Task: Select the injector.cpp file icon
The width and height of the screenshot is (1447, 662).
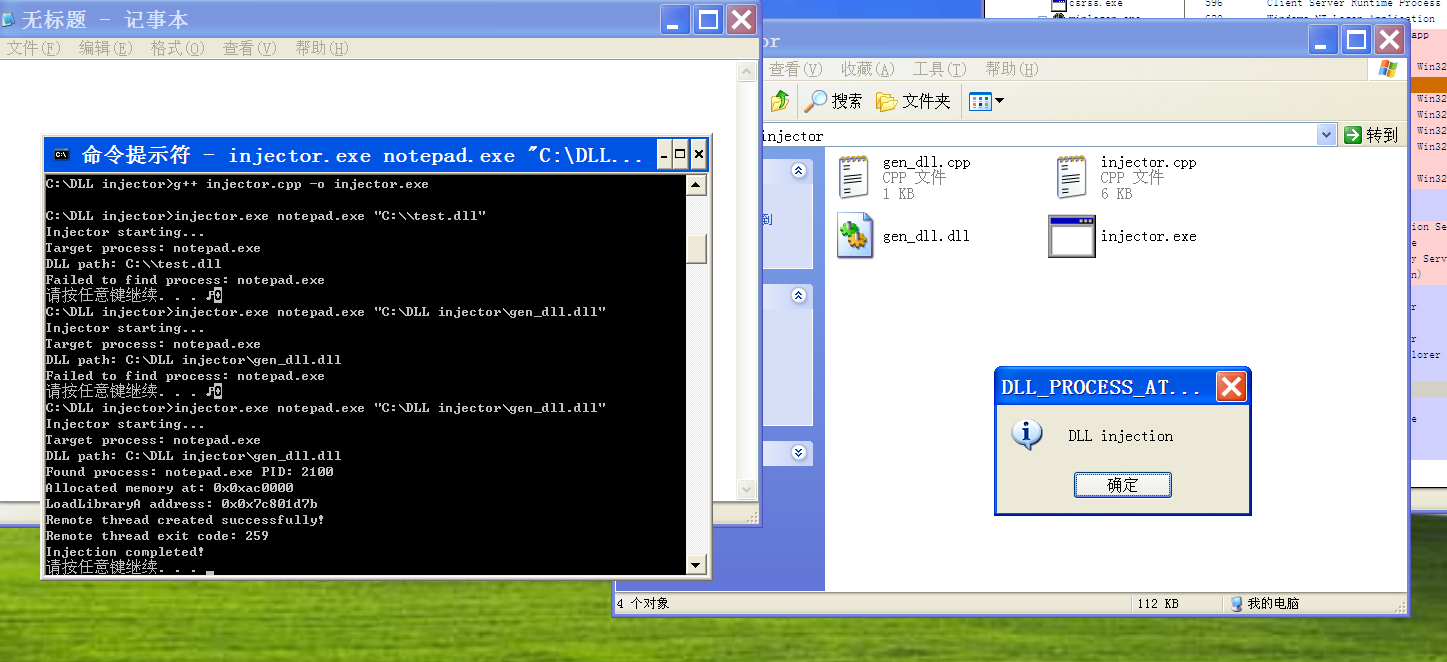Action: 1071,178
